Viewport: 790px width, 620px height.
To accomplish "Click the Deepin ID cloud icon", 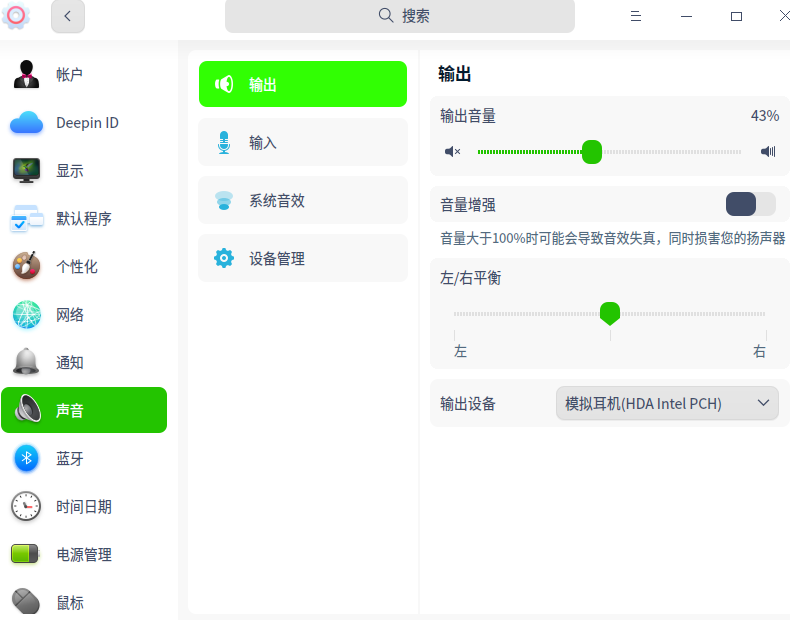I will [x=26, y=122].
